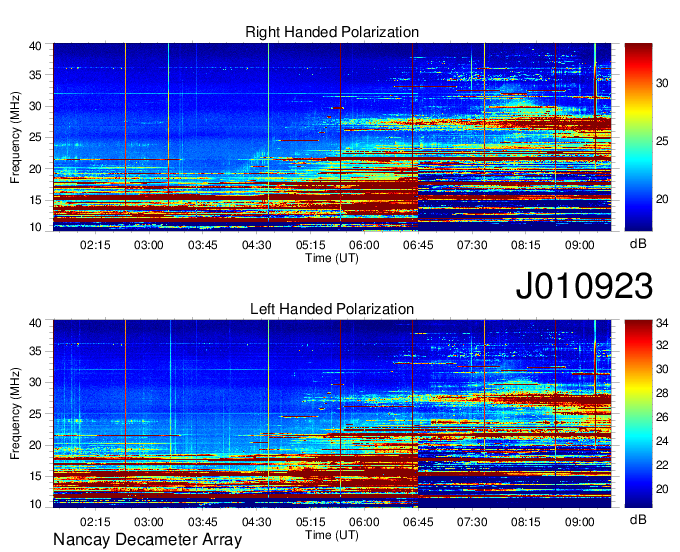Click the 09:00 time tick under Right Handed plot

[x=579, y=245]
